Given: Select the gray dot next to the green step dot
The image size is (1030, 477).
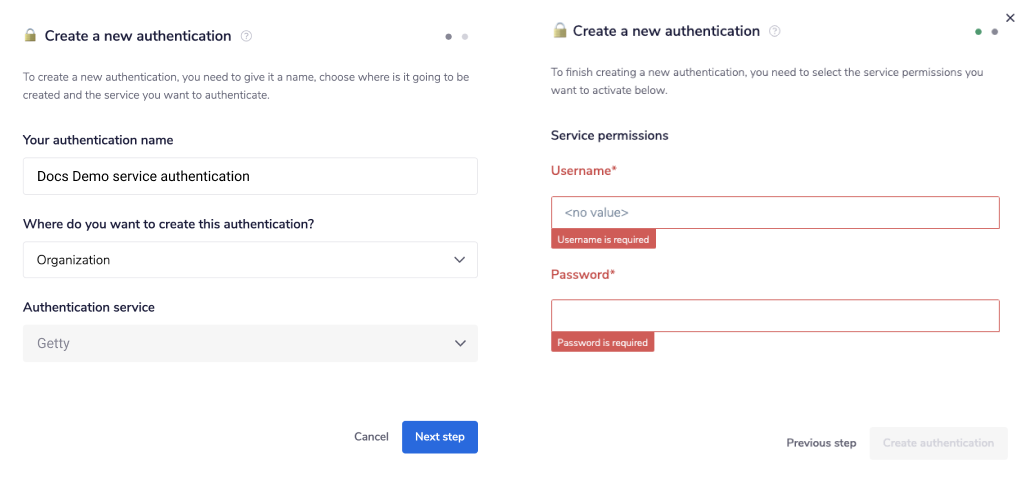Looking at the screenshot, I should click(995, 32).
